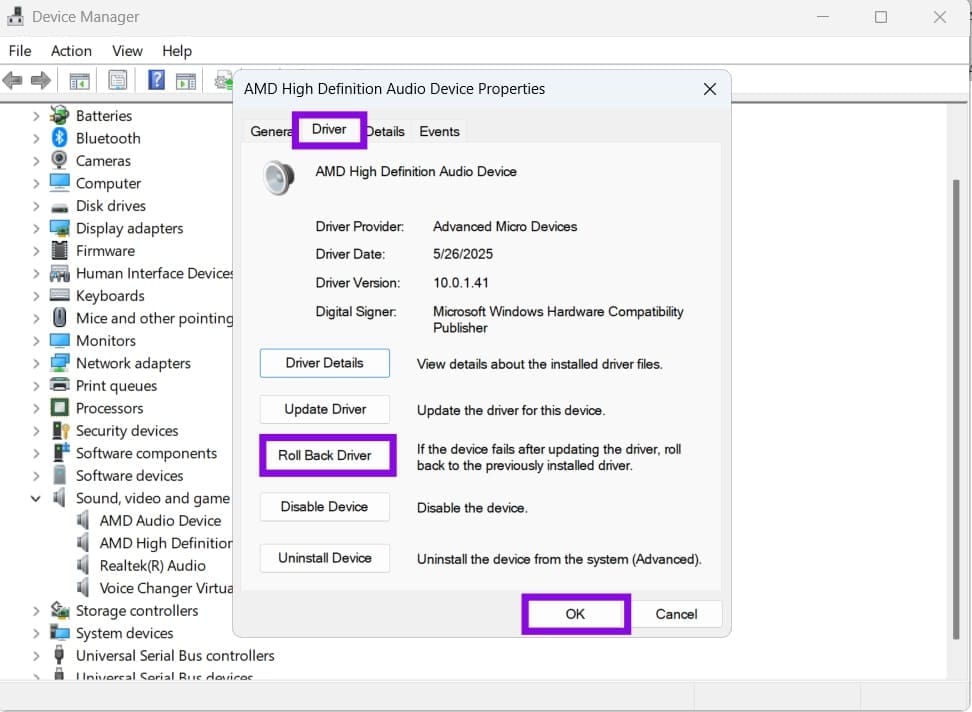Screen dimensions: 972x712
Task: Select AMD High Definition tree entry
Action: pyautogui.click(x=166, y=543)
